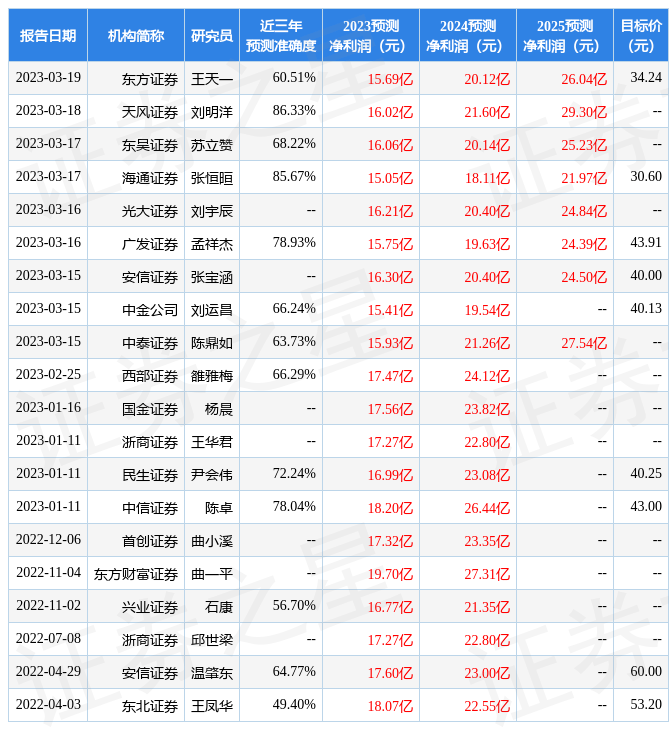
Task: Click the 2024预测净利润 column header
Action: pos(468,36)
